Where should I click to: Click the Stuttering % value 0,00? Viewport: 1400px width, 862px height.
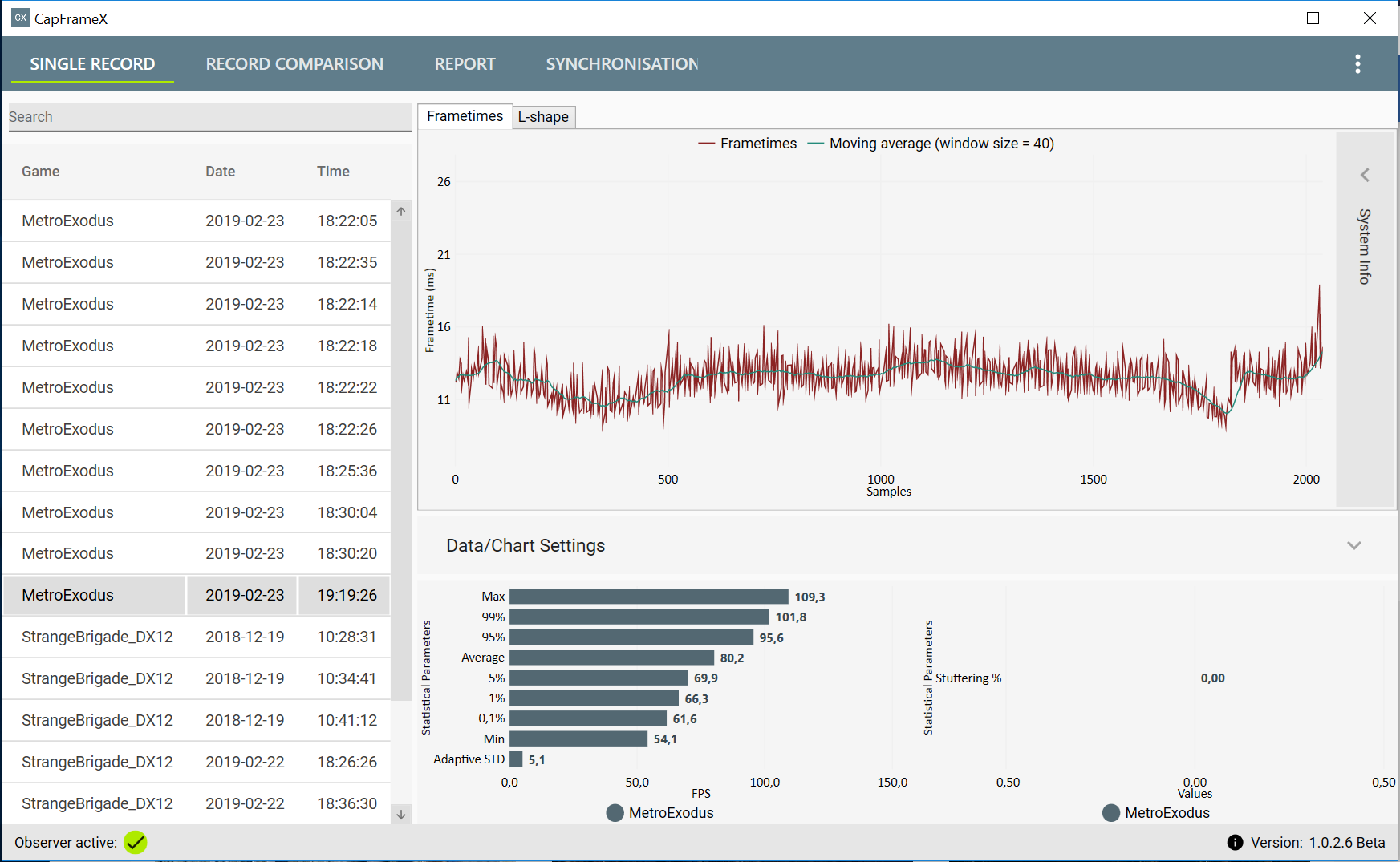tap(1212, 678)
